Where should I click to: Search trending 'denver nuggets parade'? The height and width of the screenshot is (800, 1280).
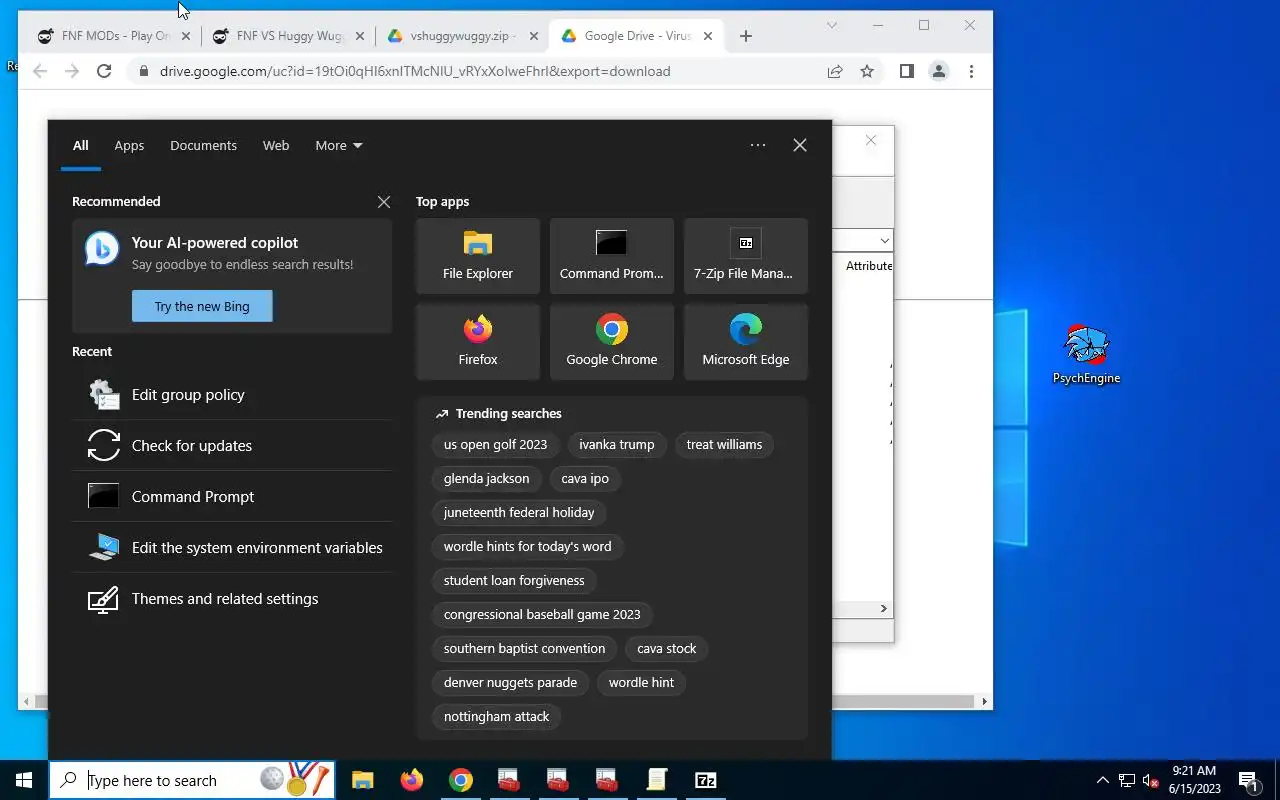511,683
